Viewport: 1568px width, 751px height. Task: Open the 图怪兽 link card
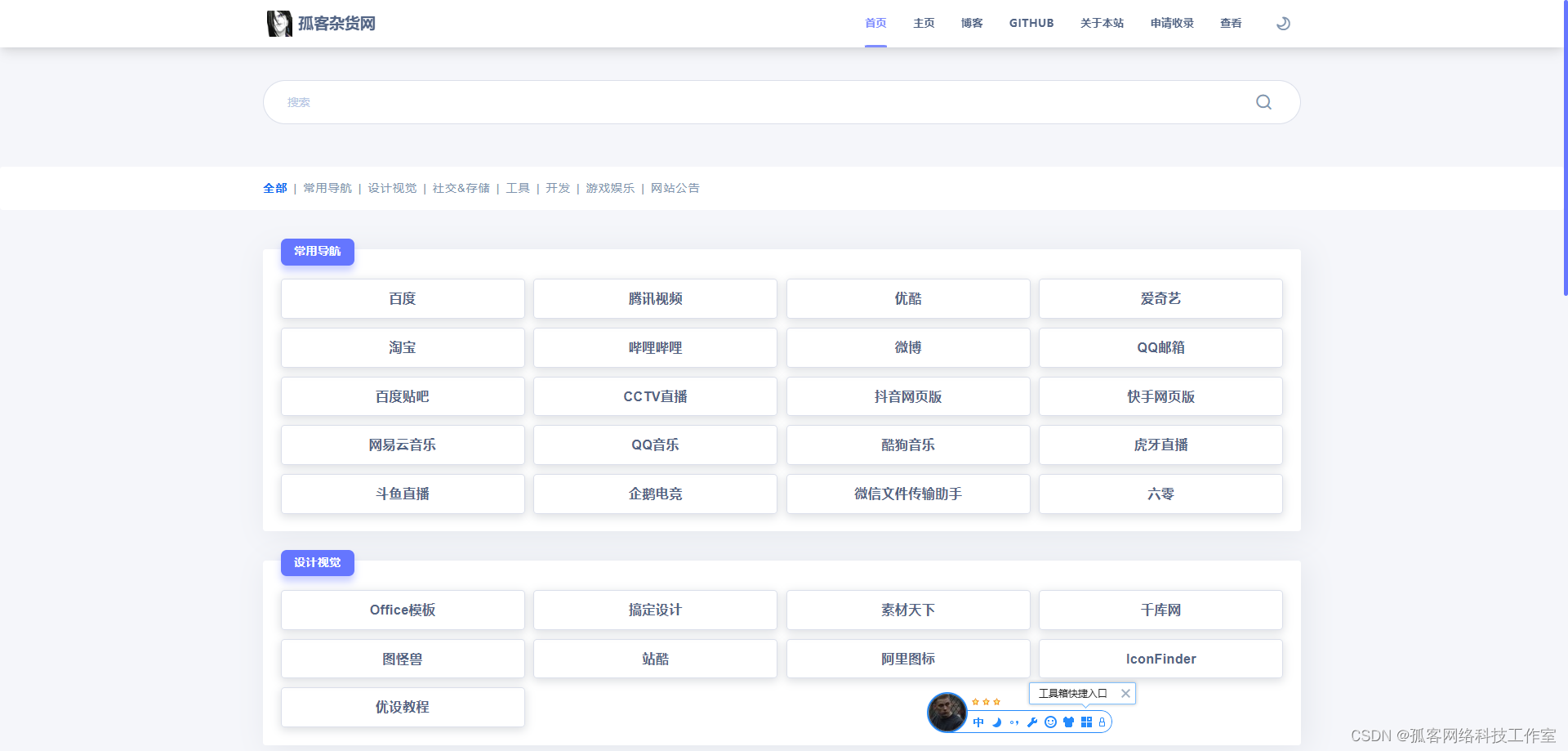403,659
